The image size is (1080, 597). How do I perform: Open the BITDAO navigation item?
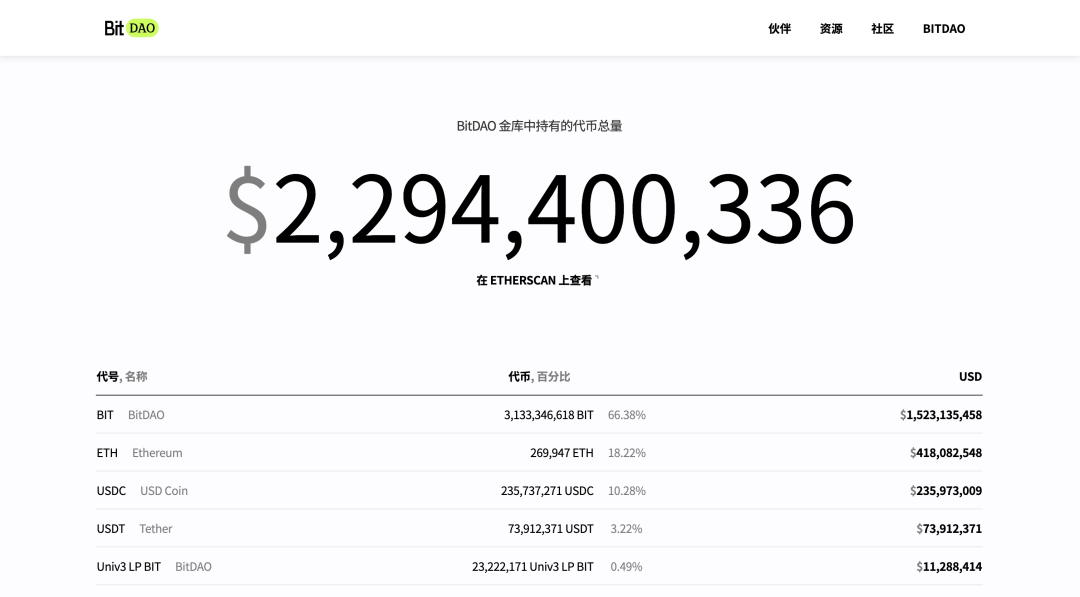pyautogui.click(x=943, y=29)
